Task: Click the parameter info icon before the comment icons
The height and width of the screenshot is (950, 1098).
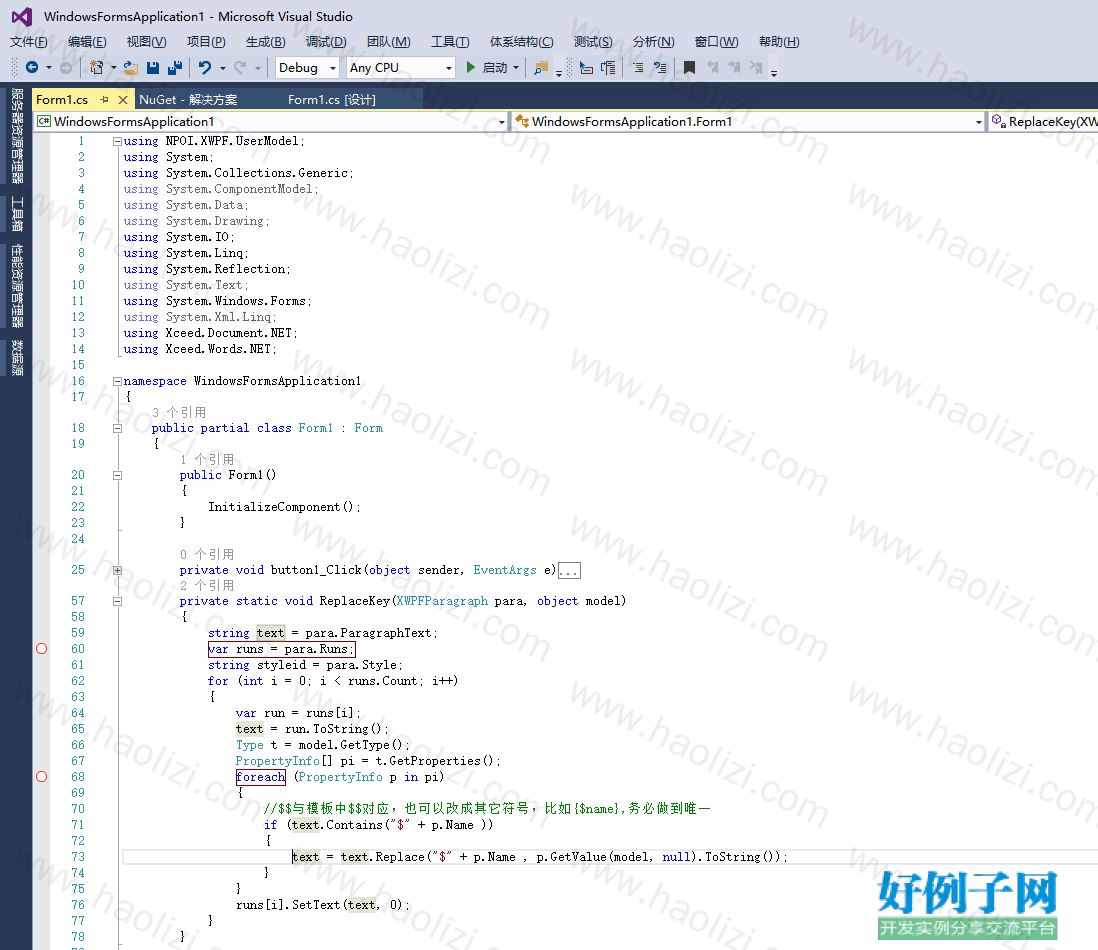Action: pos(608,67)
